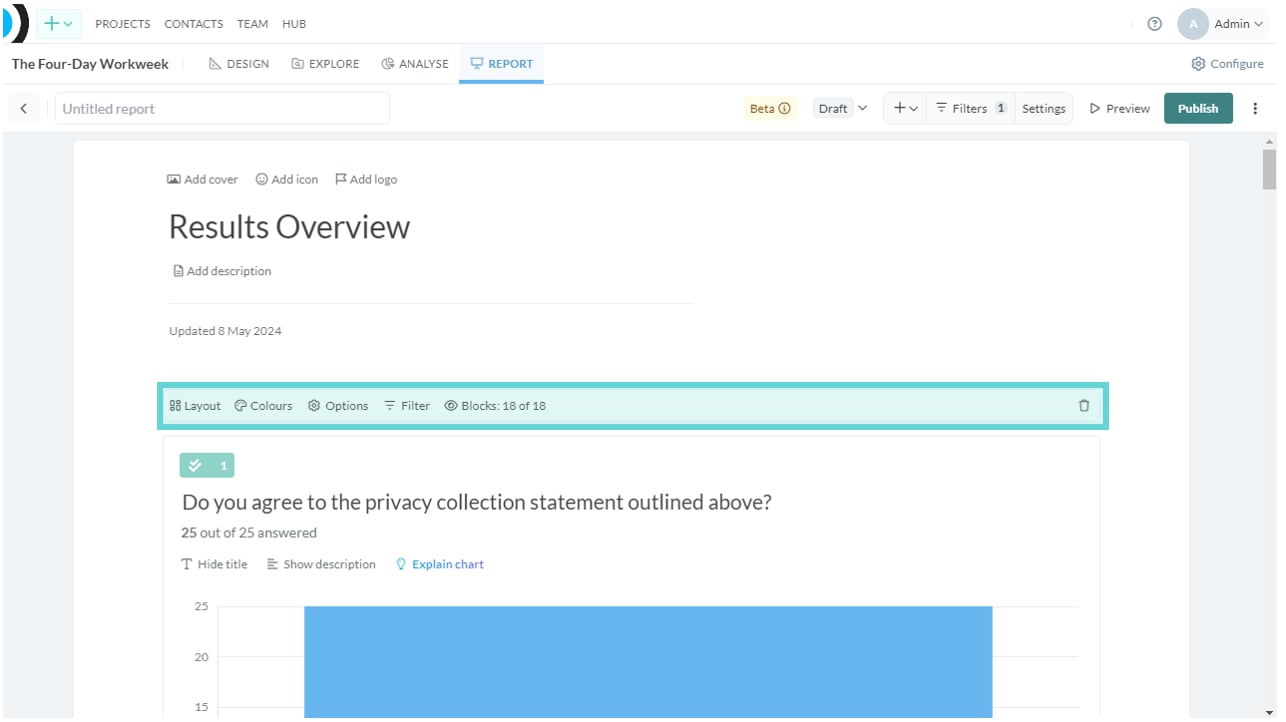Delete block with the trash icon

[x=1084, y=406]
